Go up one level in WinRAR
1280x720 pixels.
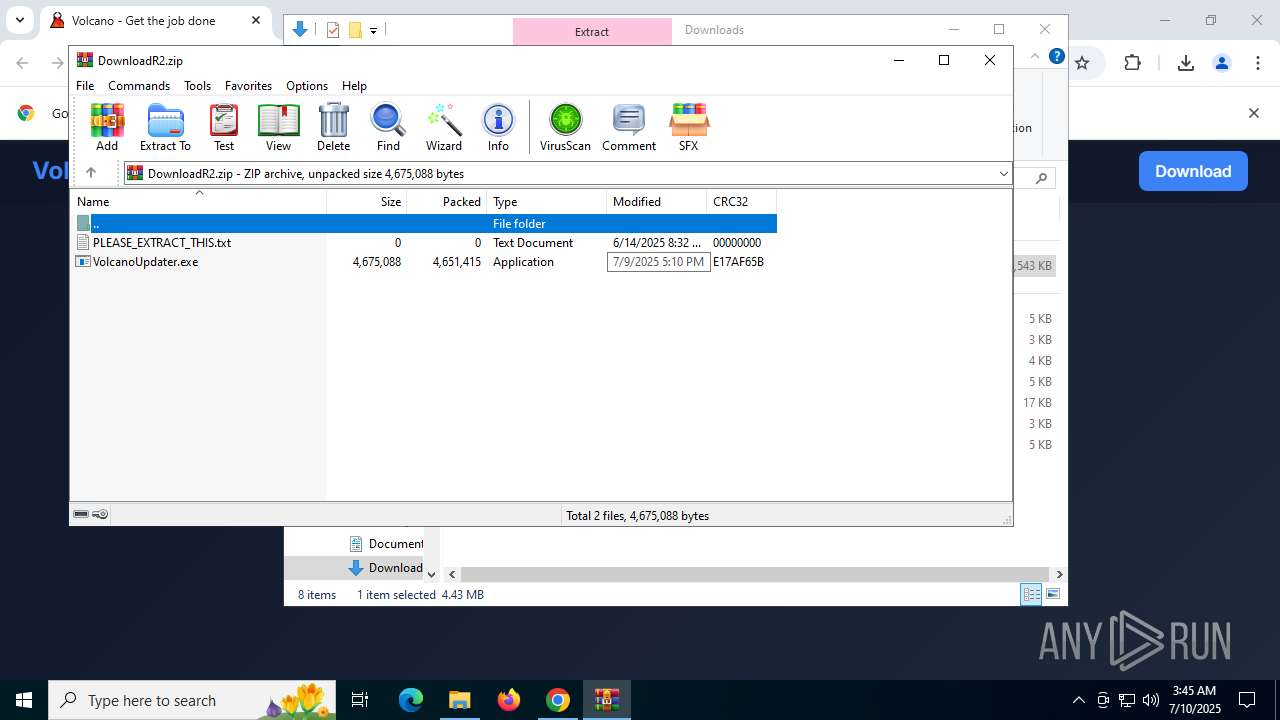[91, 173]
